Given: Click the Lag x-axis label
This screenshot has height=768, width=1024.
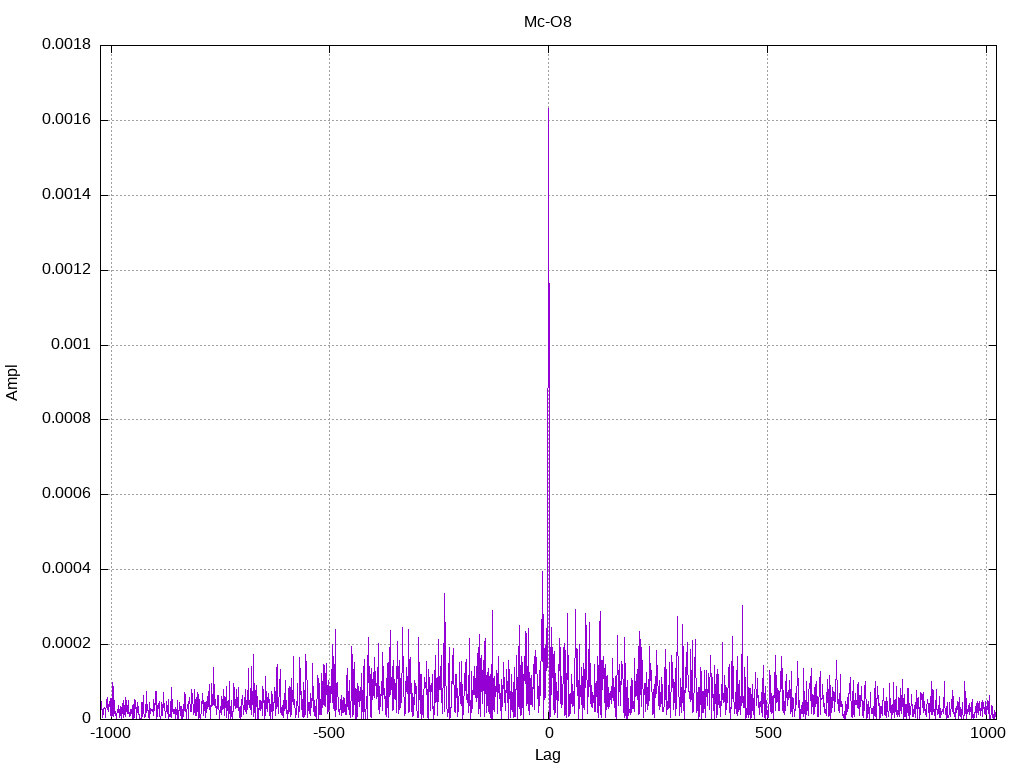Looking at the screenshot, I should pyautogui.click(x=548, y=754).
